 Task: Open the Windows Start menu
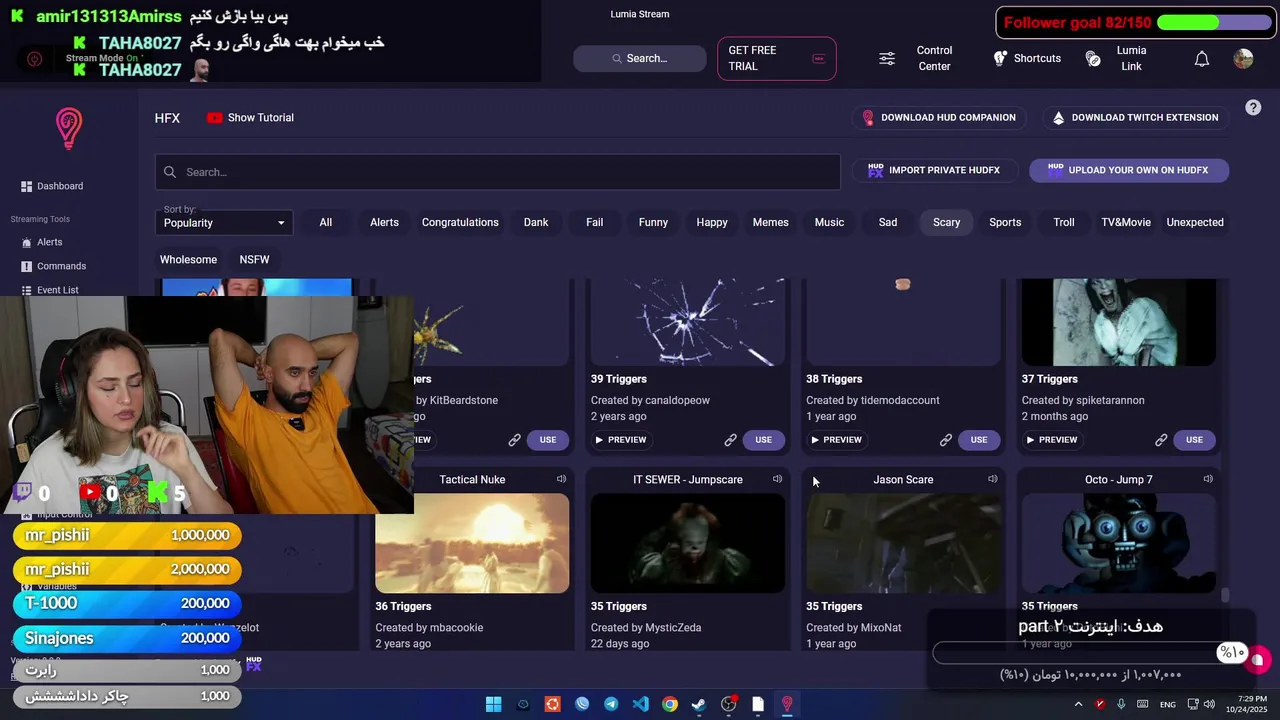493,704
